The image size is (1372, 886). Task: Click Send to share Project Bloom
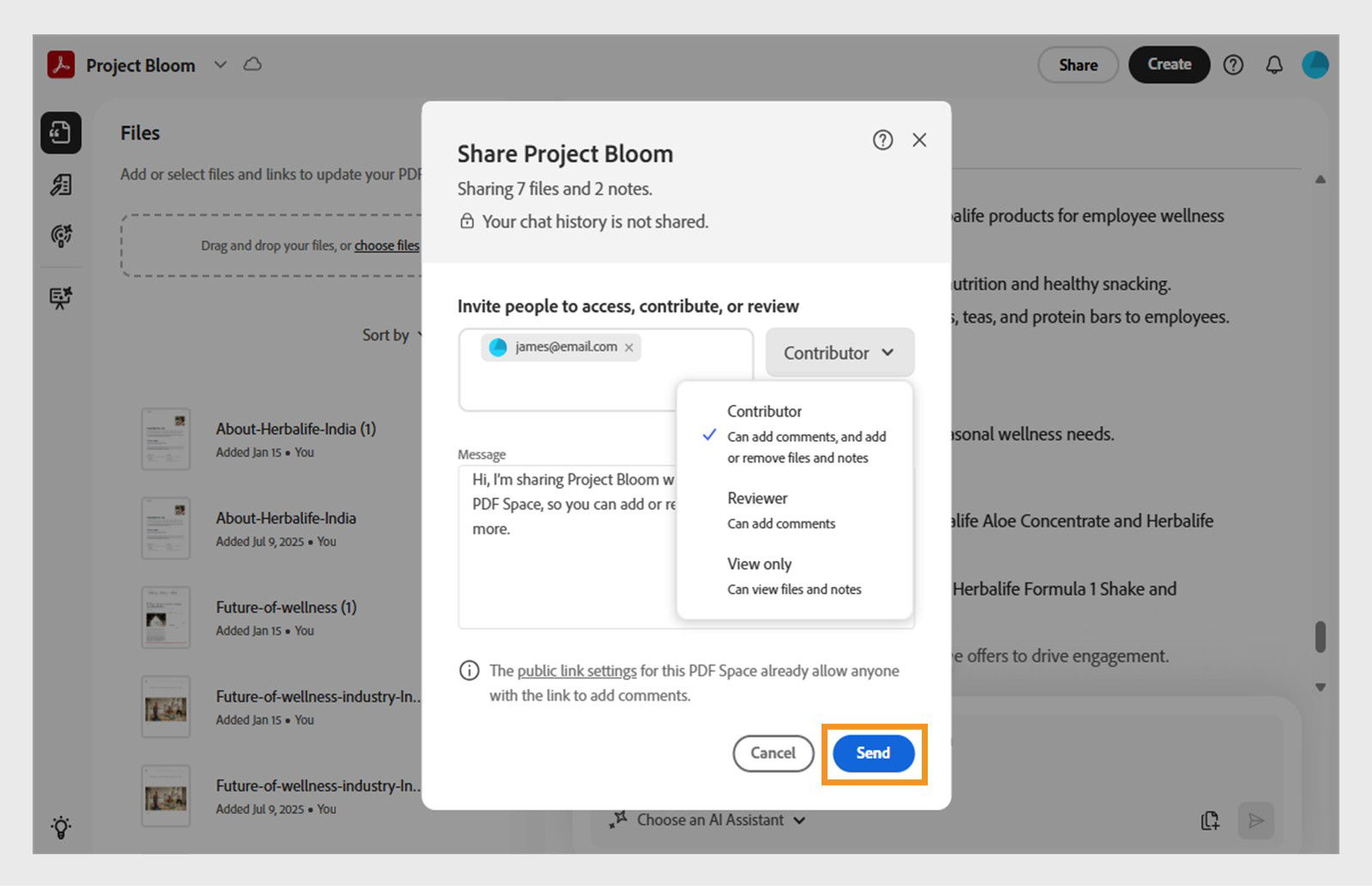pos(872,753)
